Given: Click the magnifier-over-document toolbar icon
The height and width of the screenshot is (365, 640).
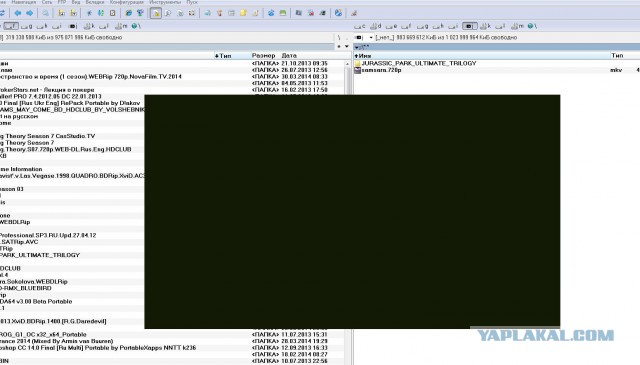Looking at the screenshot, I should [x=168, y=13].
